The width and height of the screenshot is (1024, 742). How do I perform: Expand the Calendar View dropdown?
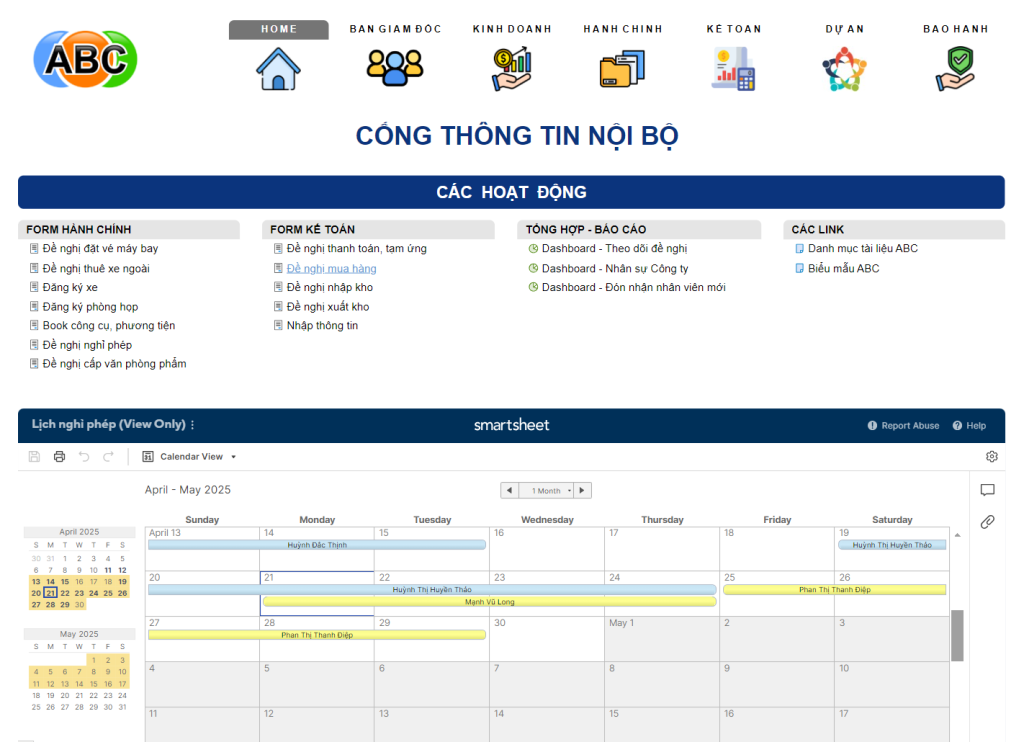pyautogui.click(x=190, y=457)
